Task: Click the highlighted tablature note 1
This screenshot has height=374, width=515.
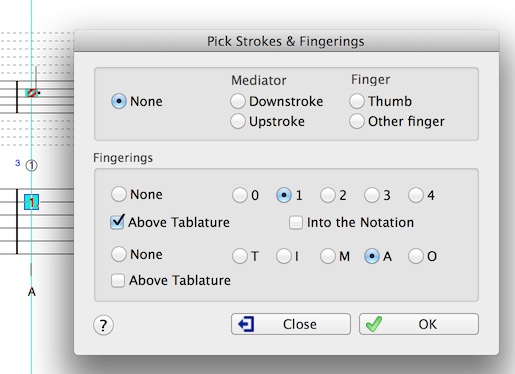Action: pyautogui.click(x=31, y=202)
